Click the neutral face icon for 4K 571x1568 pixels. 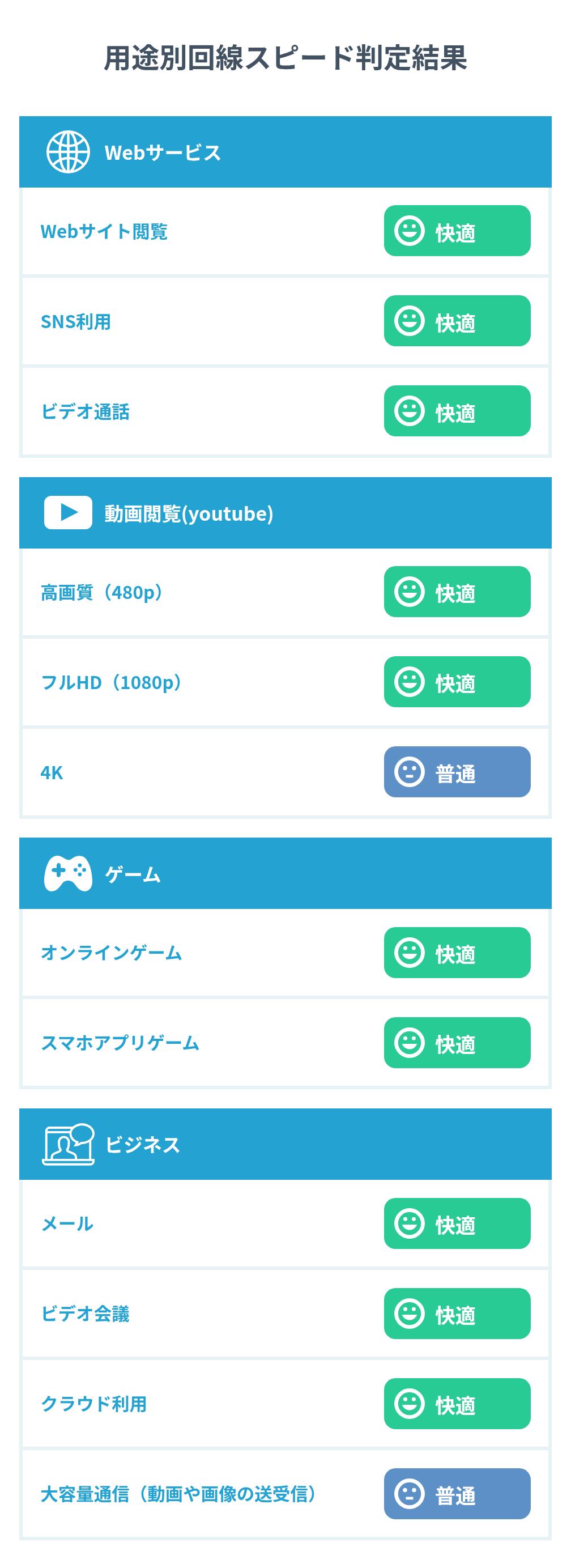409,772
